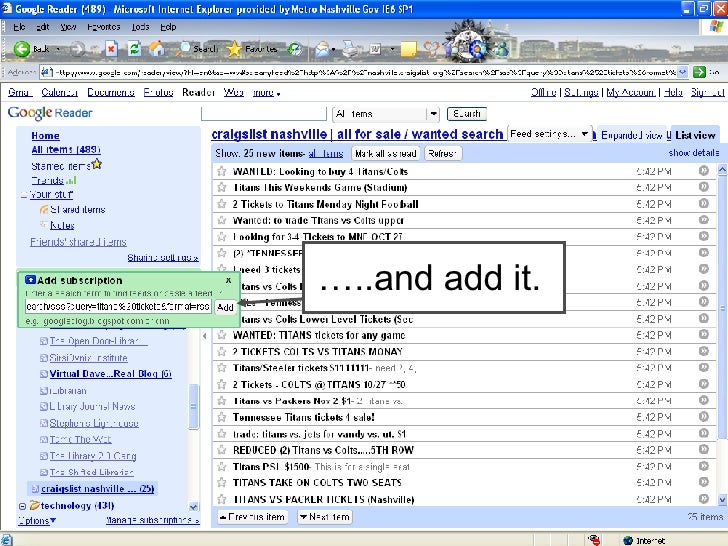Click the Mark all as read button
This screenshot has height=546, width=728.
point(385,153)
